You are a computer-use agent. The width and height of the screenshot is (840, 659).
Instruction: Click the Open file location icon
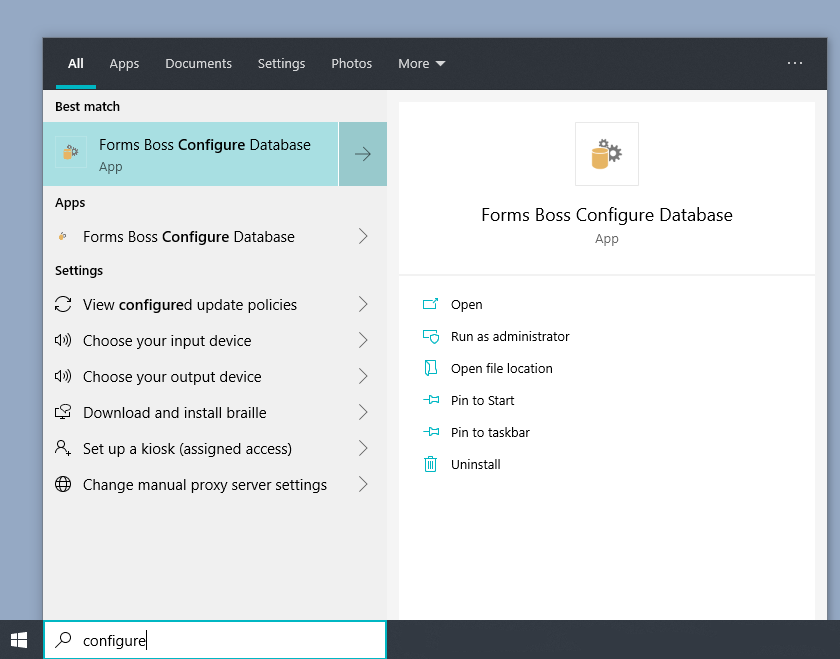pos(431,369)
